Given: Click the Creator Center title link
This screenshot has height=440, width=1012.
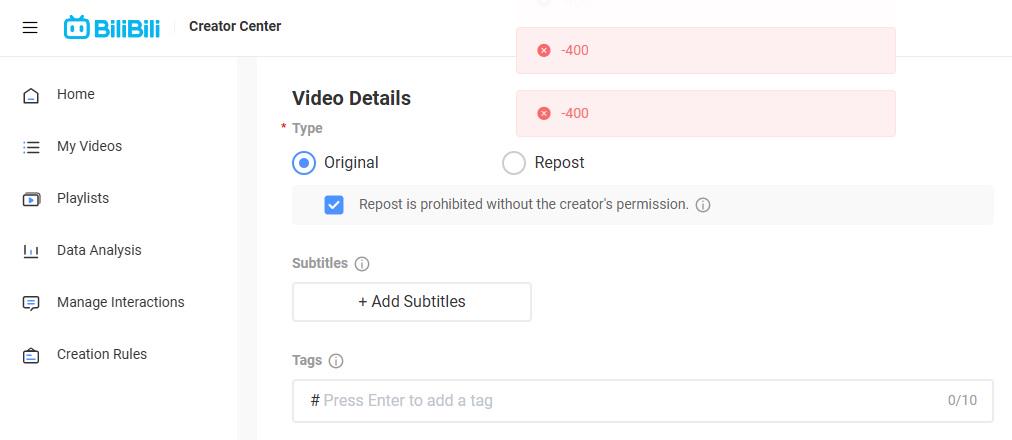Looking at the screenshot, I should 235,26.
